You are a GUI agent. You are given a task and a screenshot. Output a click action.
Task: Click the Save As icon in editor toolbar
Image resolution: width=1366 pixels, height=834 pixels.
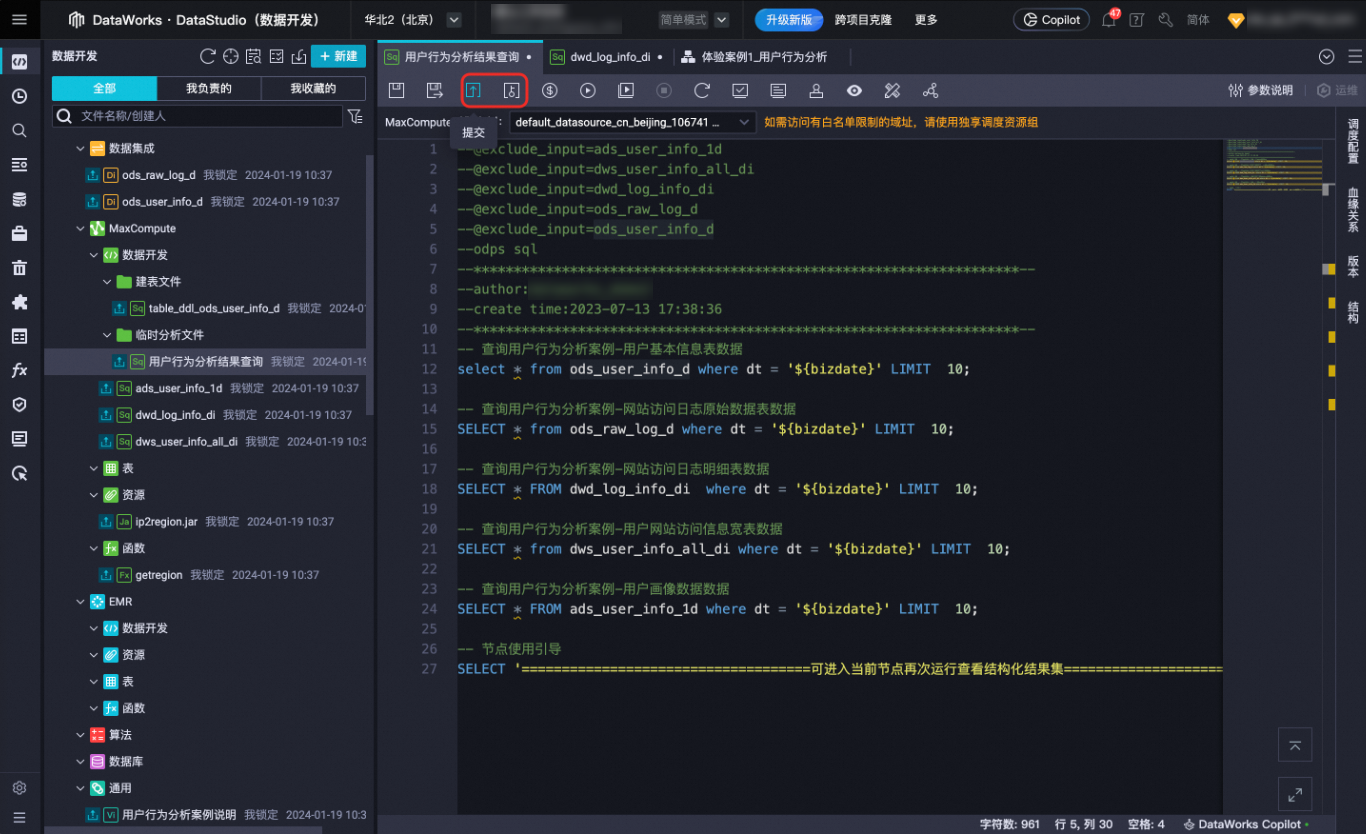coord(435,90)
